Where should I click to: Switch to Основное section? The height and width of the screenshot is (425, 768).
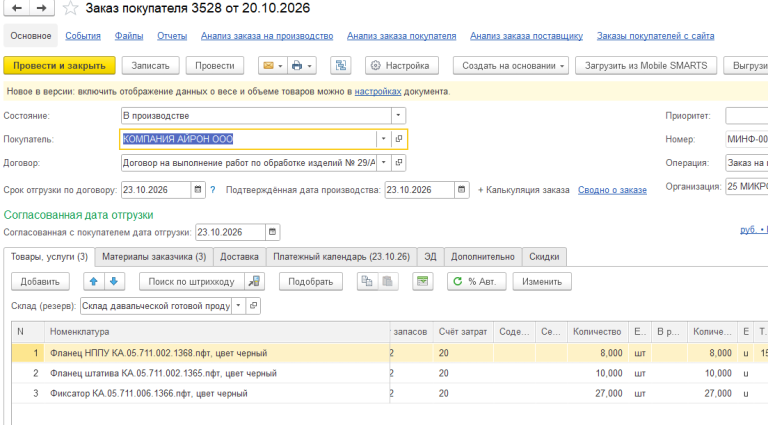(x=31, y=36)
